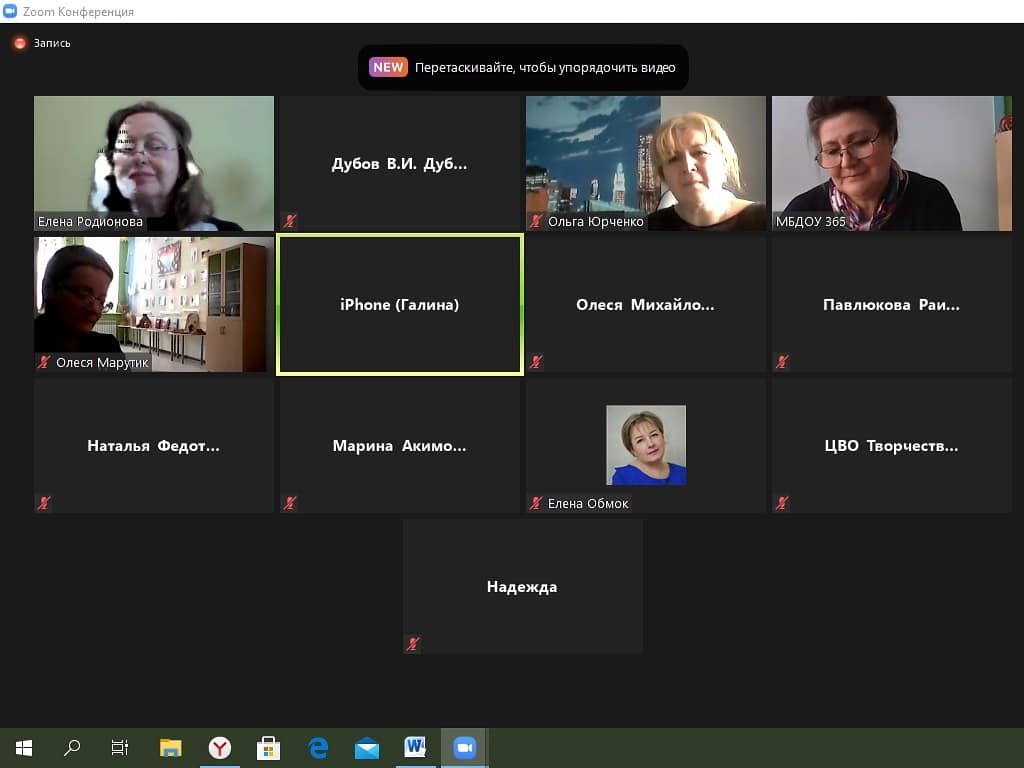Click the red recording indicator icon

point(20,43)
